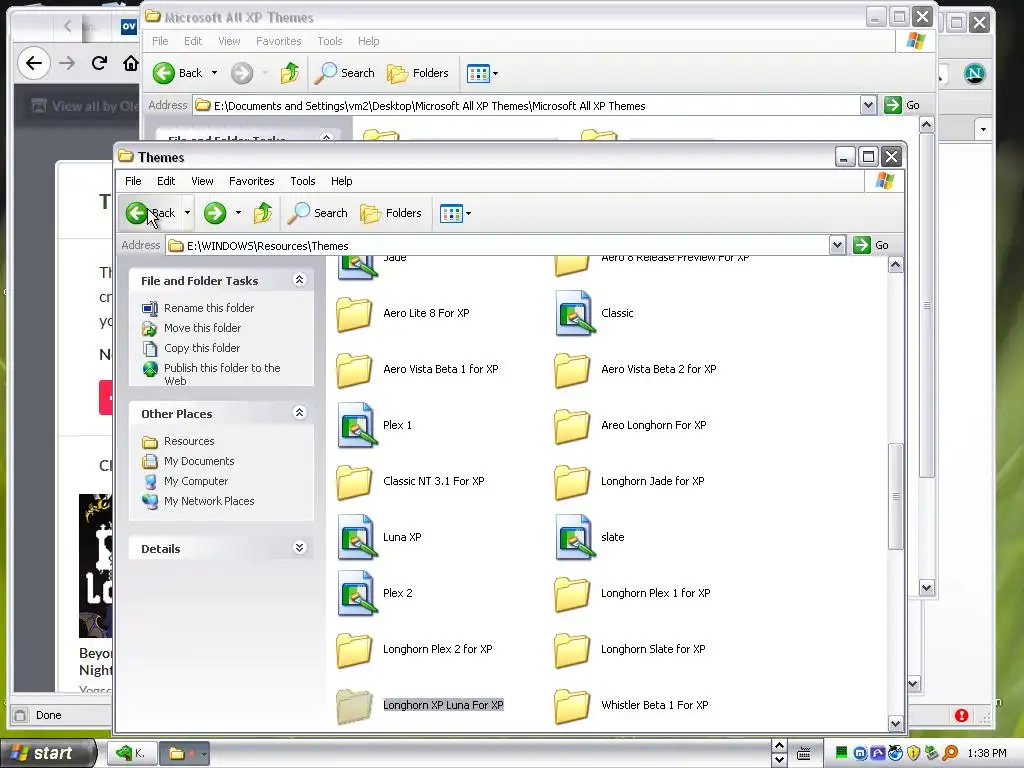
Task: Click Copy this folder
Action: (x=191, y=348)
